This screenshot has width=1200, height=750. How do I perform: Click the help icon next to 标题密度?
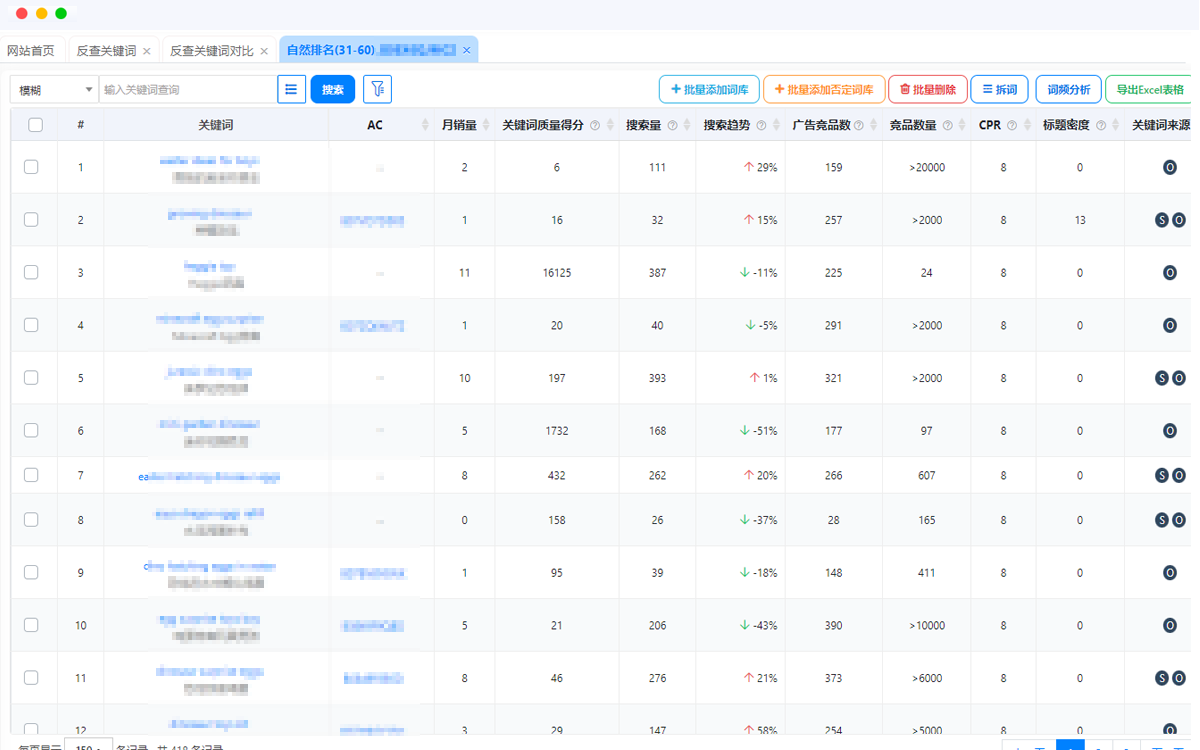click(1101, 126)
